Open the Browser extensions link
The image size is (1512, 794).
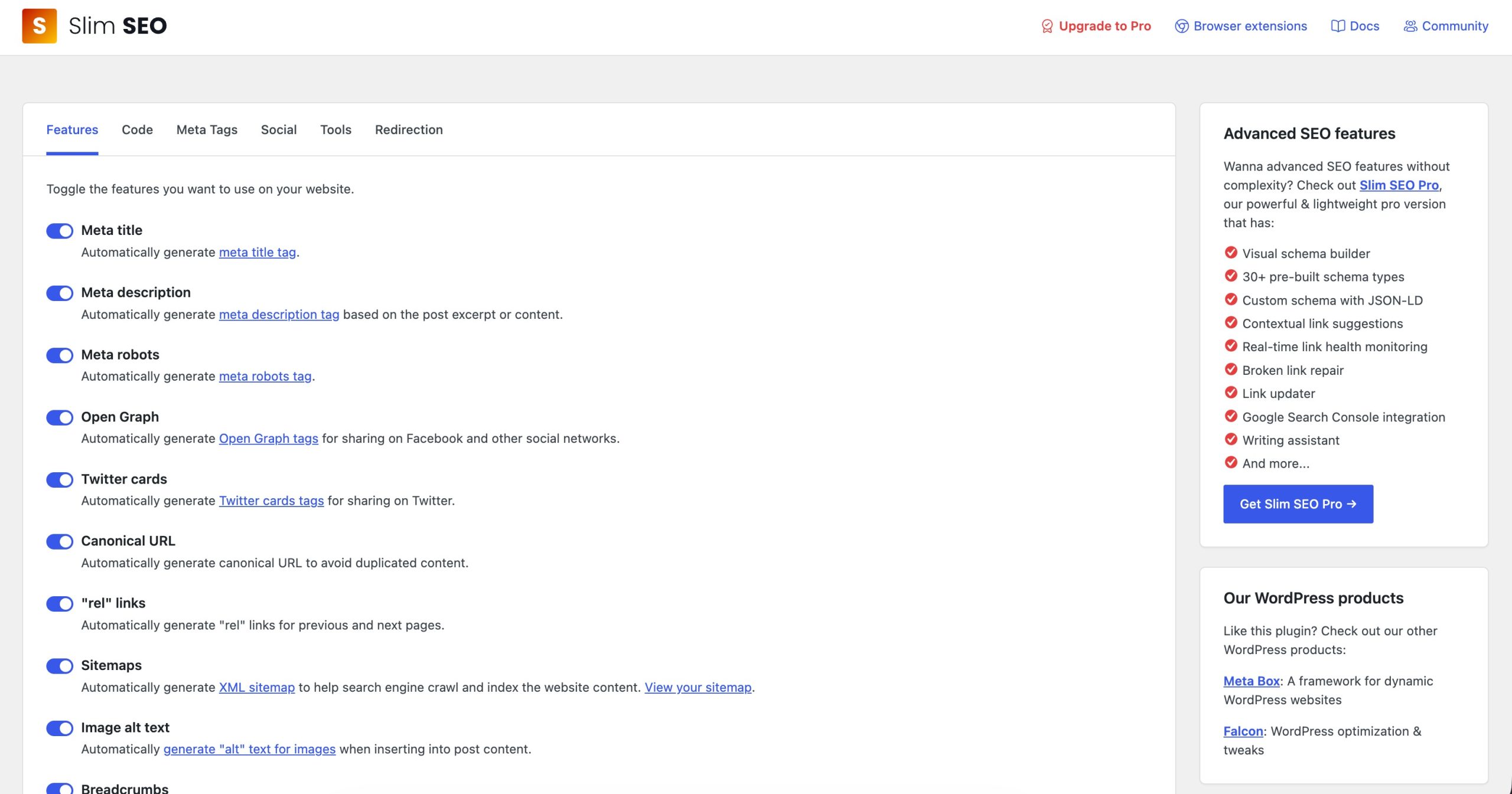click(1241, 26)
